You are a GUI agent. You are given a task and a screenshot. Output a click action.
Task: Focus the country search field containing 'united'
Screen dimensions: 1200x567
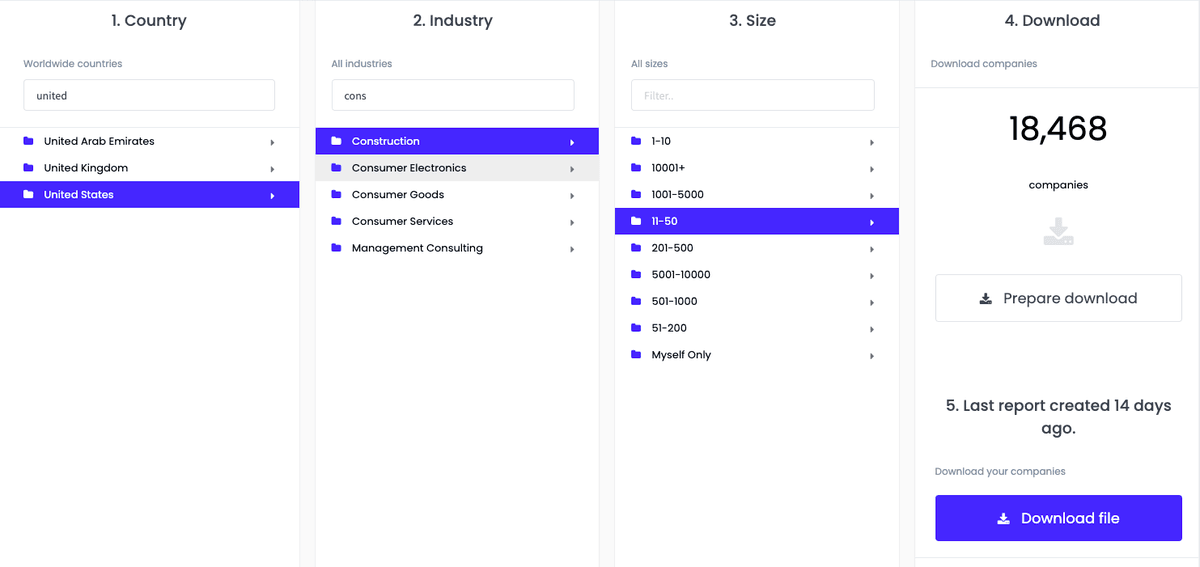click(149, 96)
